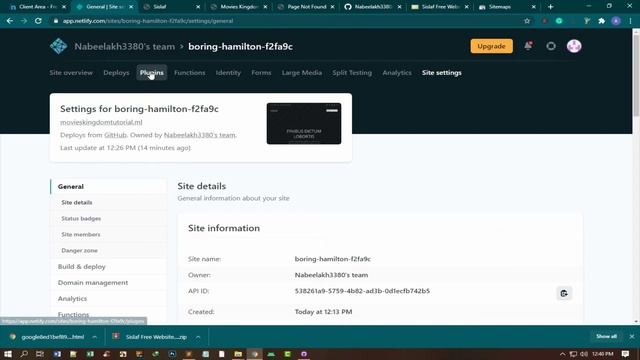This screenshot has width=640, height=360.
Task: Open a new browser tab
Action: click(x=551, y=7)
